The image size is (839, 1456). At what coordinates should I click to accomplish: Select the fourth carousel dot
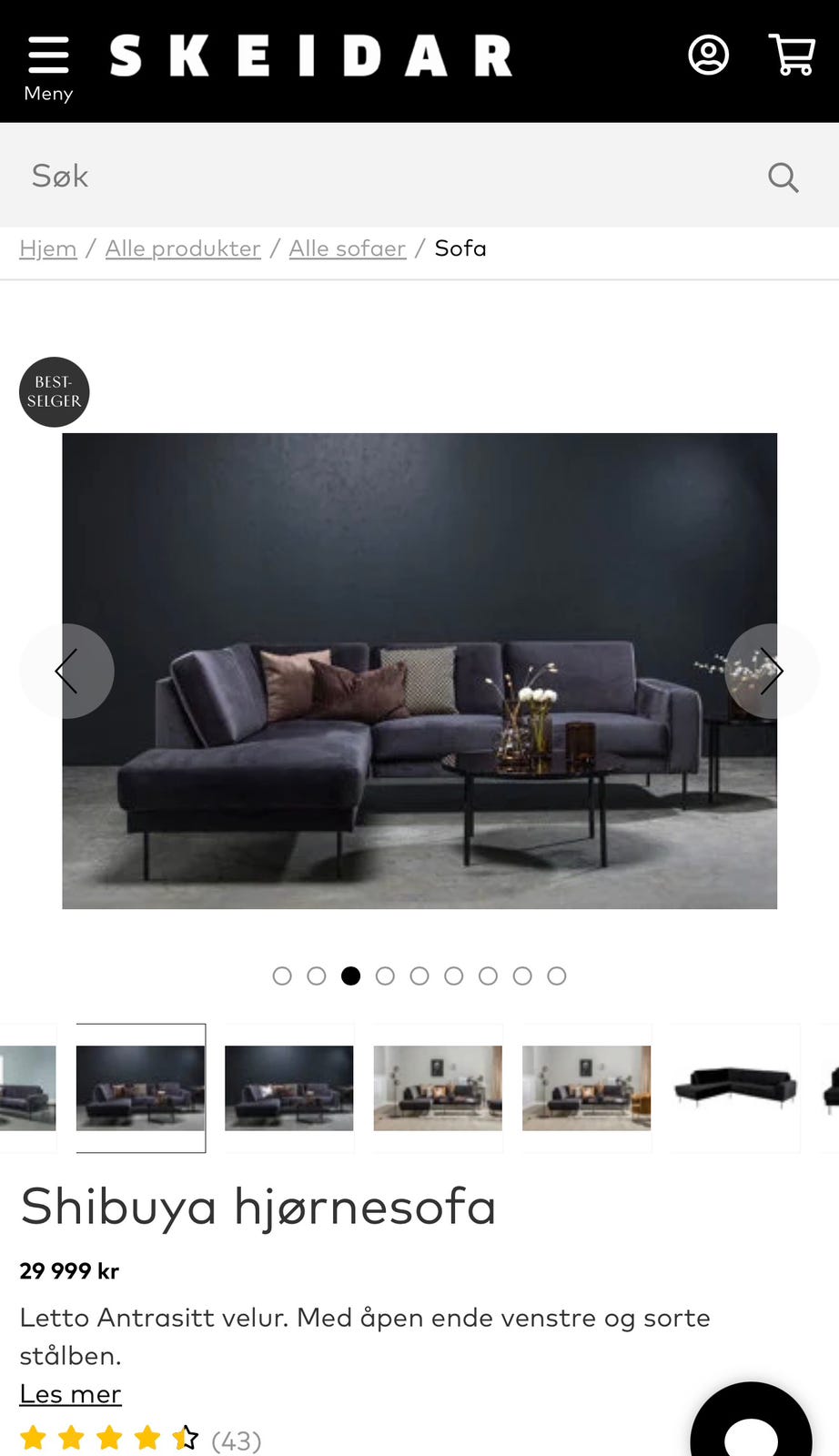click(385, 976)
